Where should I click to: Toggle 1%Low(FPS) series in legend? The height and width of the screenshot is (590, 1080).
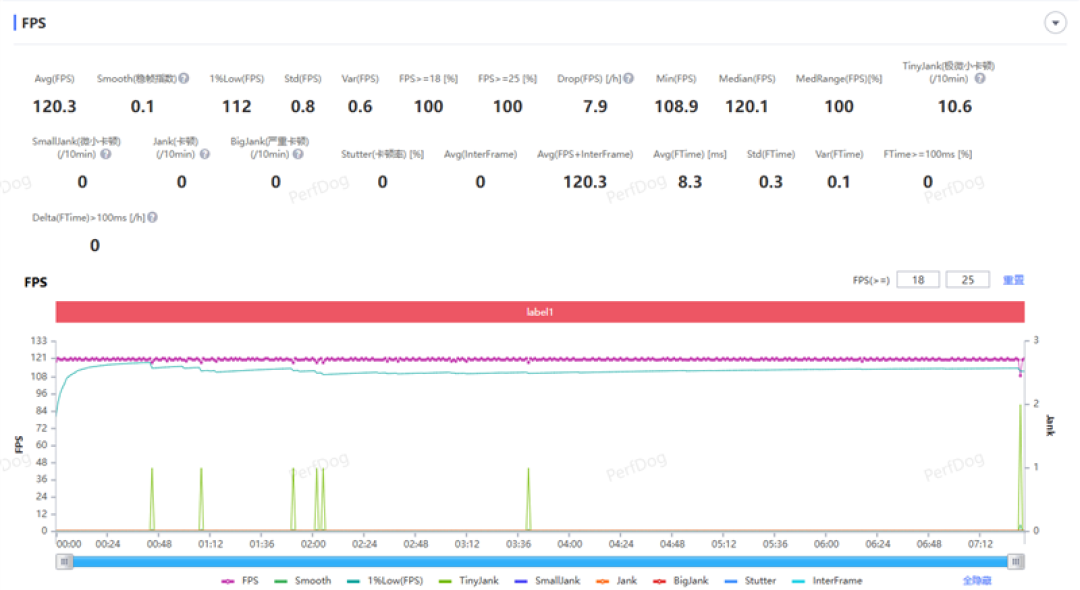click(x=385, y=581)
